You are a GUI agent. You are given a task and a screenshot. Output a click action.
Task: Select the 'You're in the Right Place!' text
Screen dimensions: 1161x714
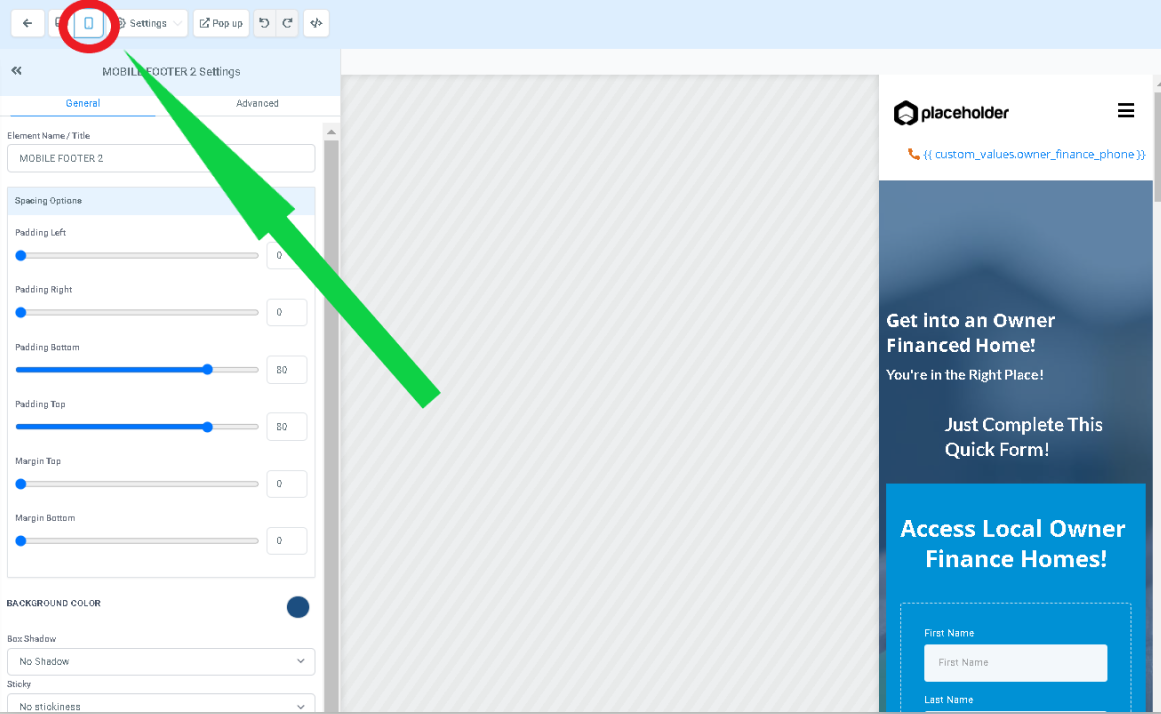pos(965,375)
